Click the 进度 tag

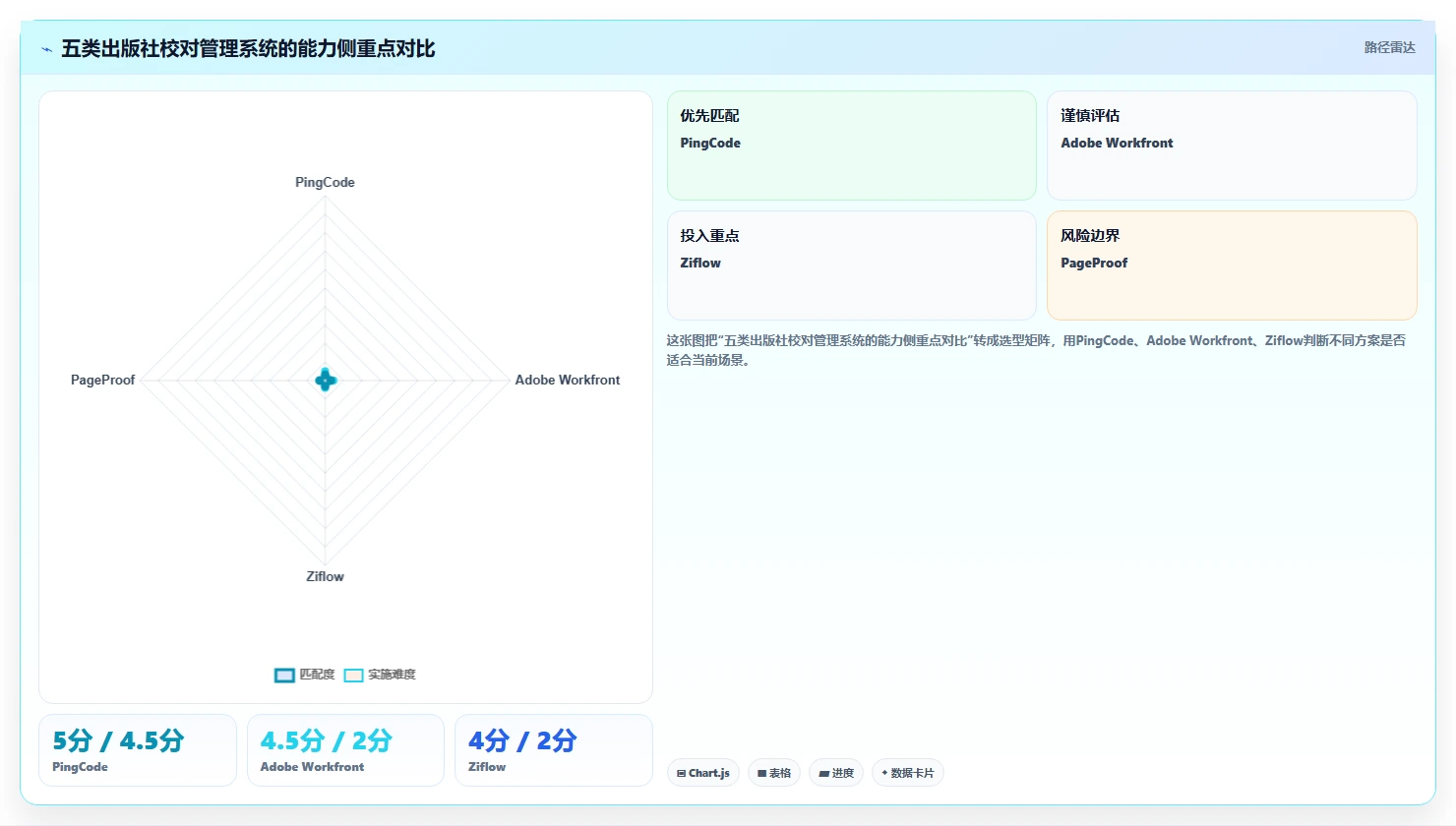[836, 773]
